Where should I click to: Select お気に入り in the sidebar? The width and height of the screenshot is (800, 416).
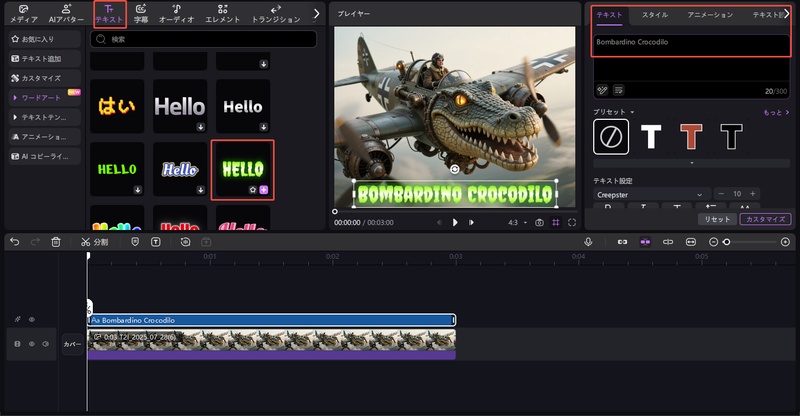pyautogui.click(x=44, y=39)
